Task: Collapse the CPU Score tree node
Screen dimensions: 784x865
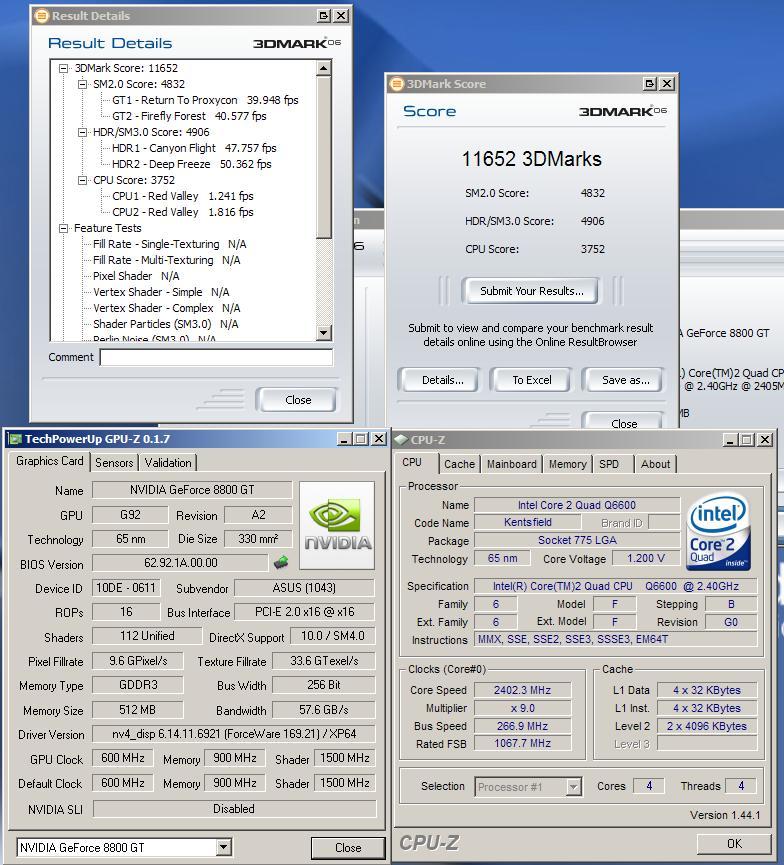Action: pos(82,180)
